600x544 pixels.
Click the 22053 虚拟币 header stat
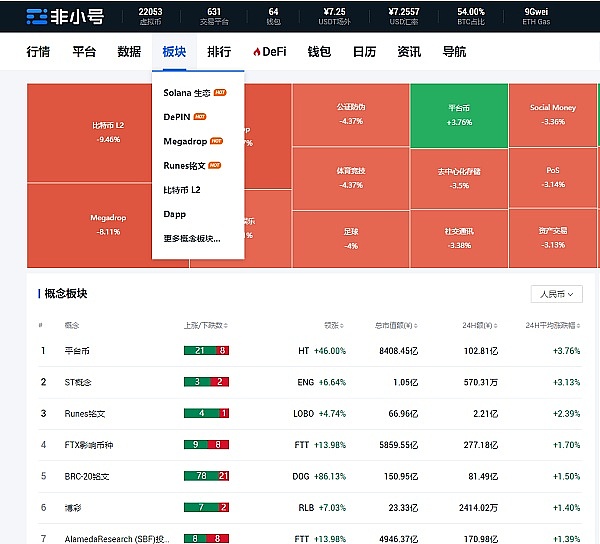(150, 16)
